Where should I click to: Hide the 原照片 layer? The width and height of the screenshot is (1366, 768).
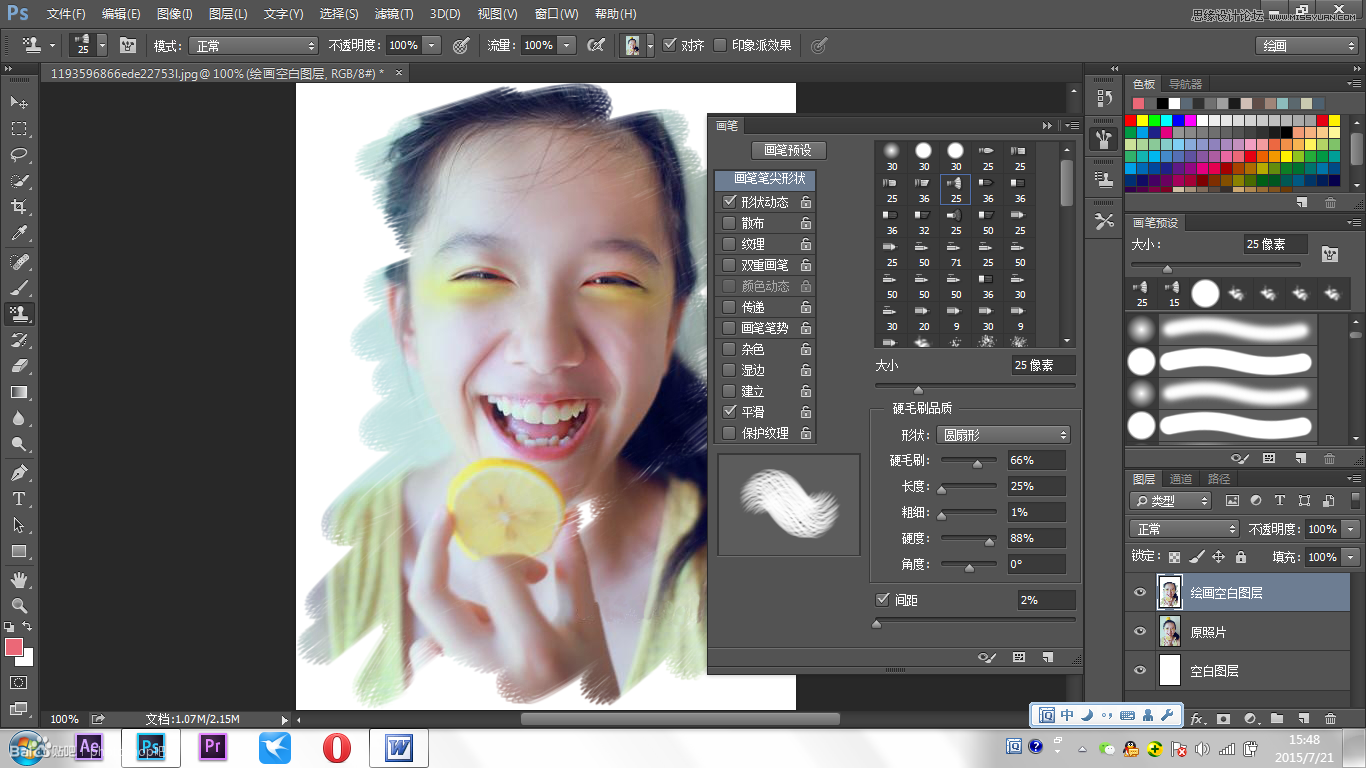click(x=1139, y=631)
